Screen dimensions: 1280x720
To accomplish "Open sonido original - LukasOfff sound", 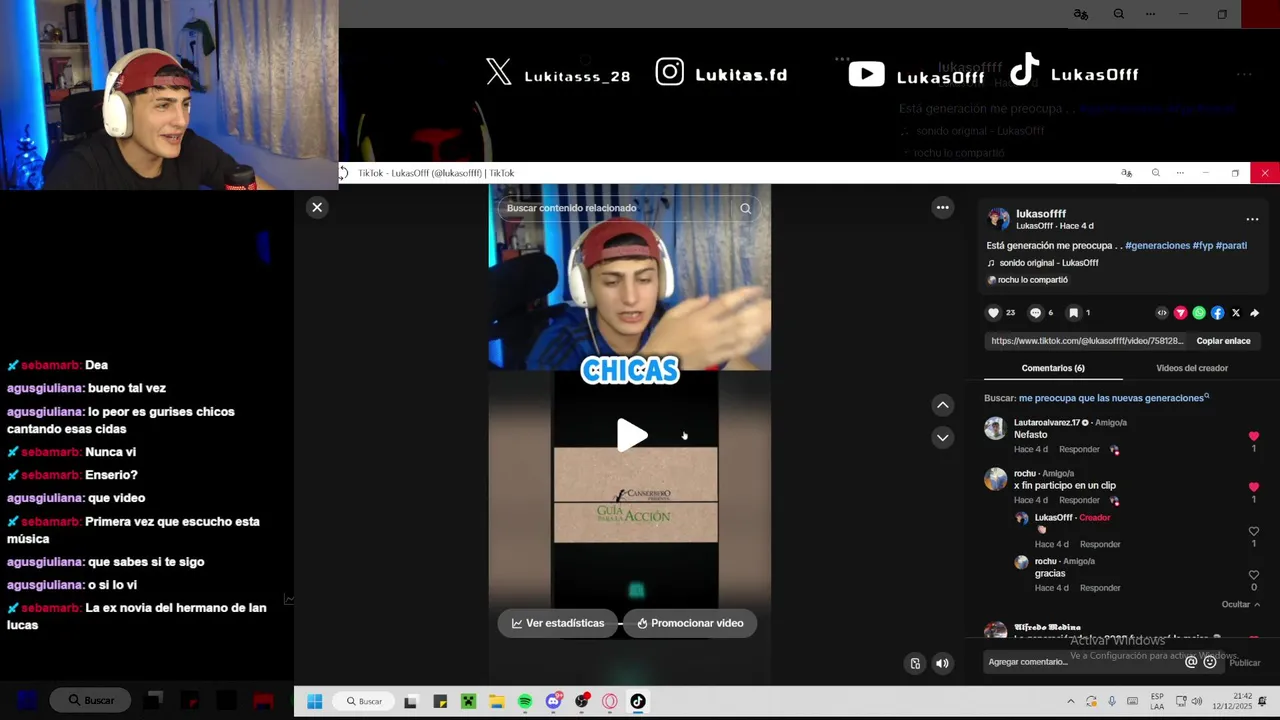I will [1049, 263].
